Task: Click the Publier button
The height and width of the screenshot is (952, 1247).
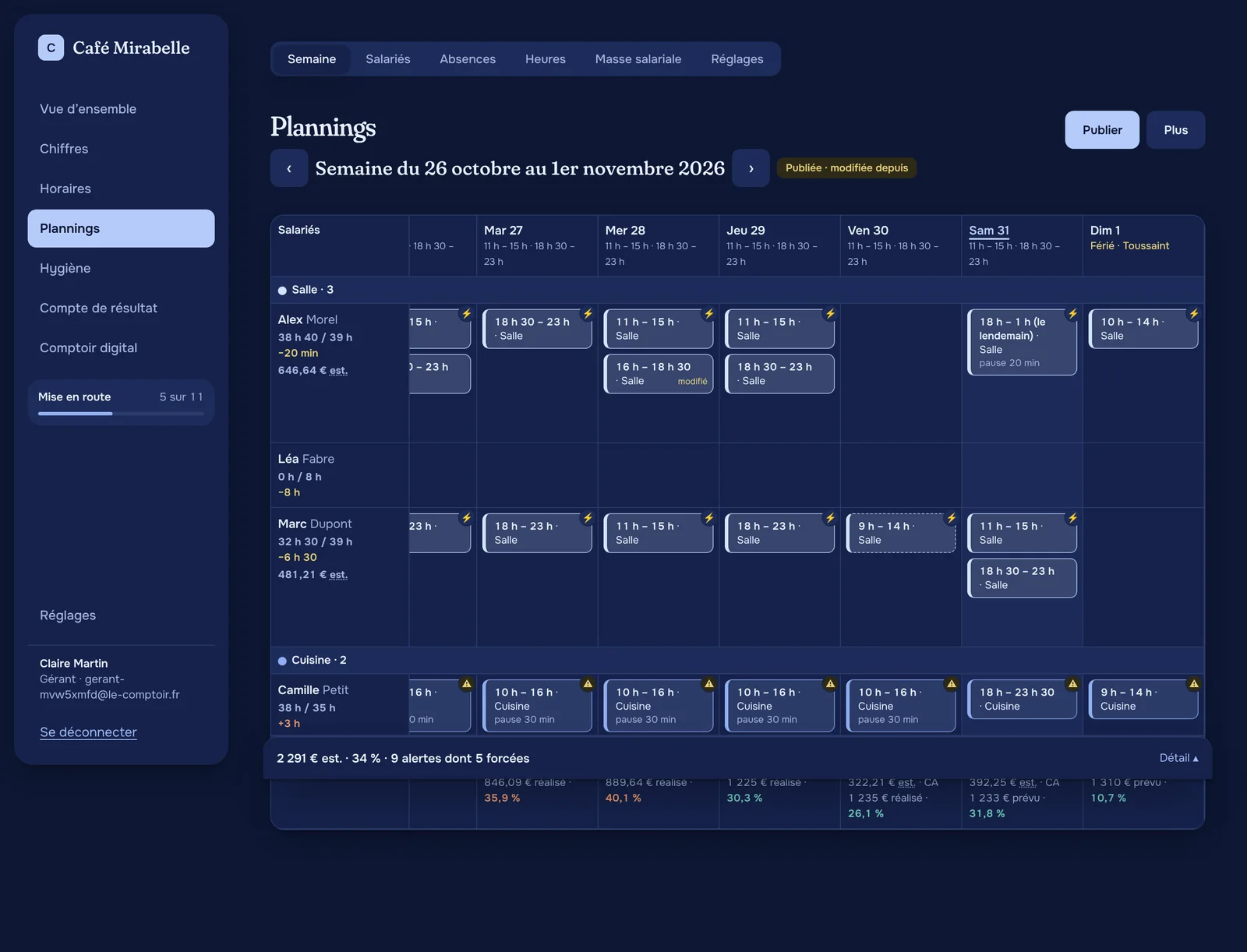Action: (1102, 130)
